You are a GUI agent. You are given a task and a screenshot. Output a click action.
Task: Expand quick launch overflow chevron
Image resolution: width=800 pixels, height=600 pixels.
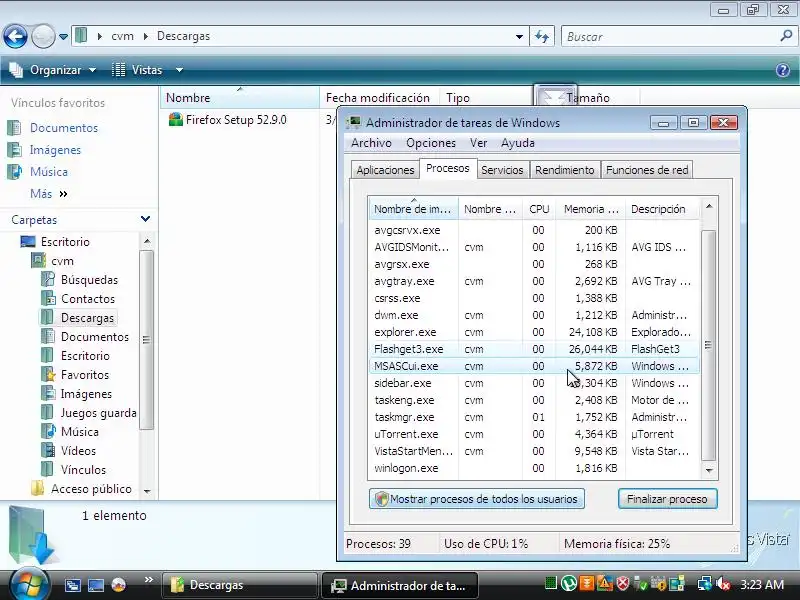tap(149, 579)
